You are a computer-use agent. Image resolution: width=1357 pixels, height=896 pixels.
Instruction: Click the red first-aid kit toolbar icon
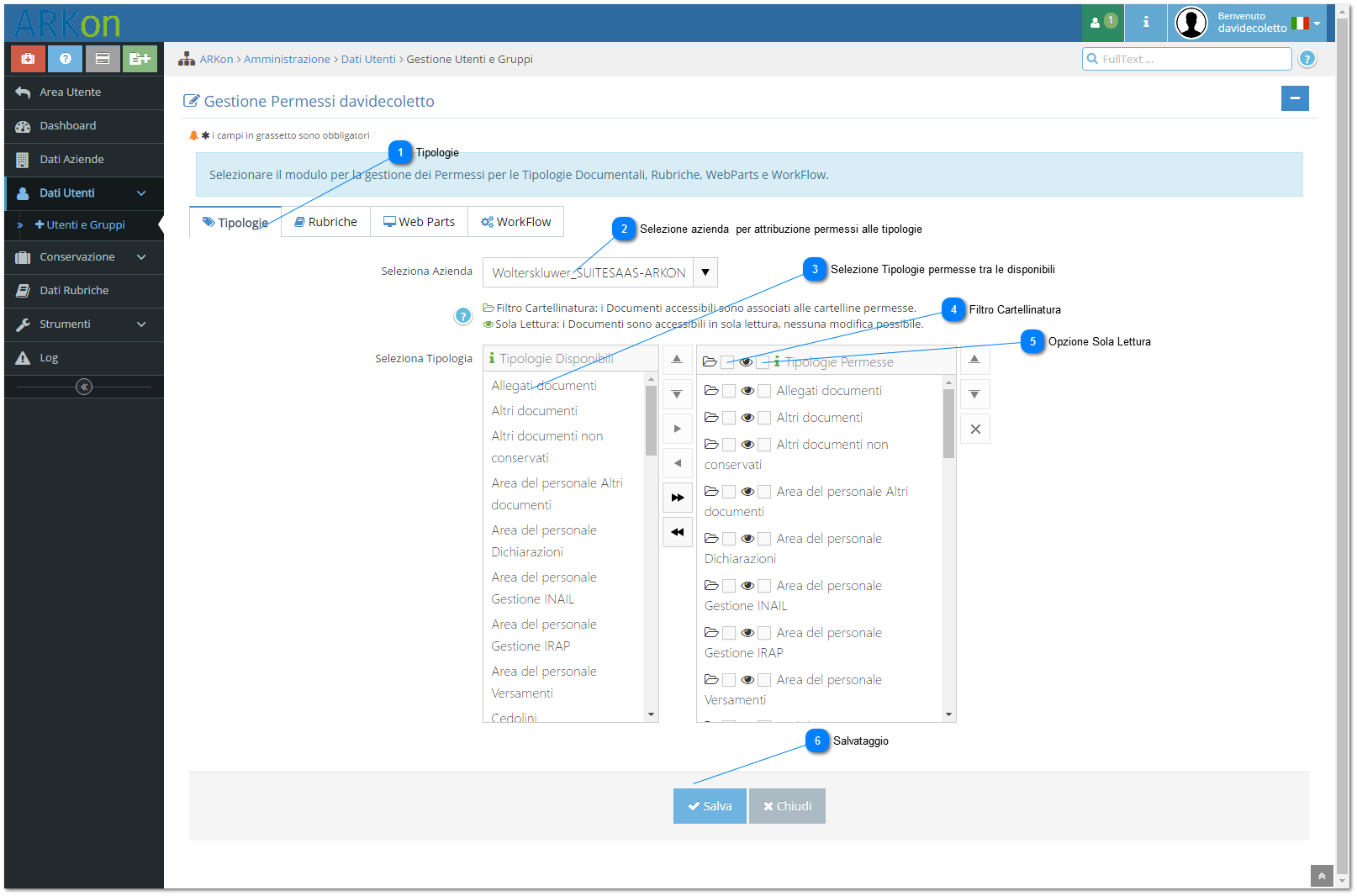[28, 59]
